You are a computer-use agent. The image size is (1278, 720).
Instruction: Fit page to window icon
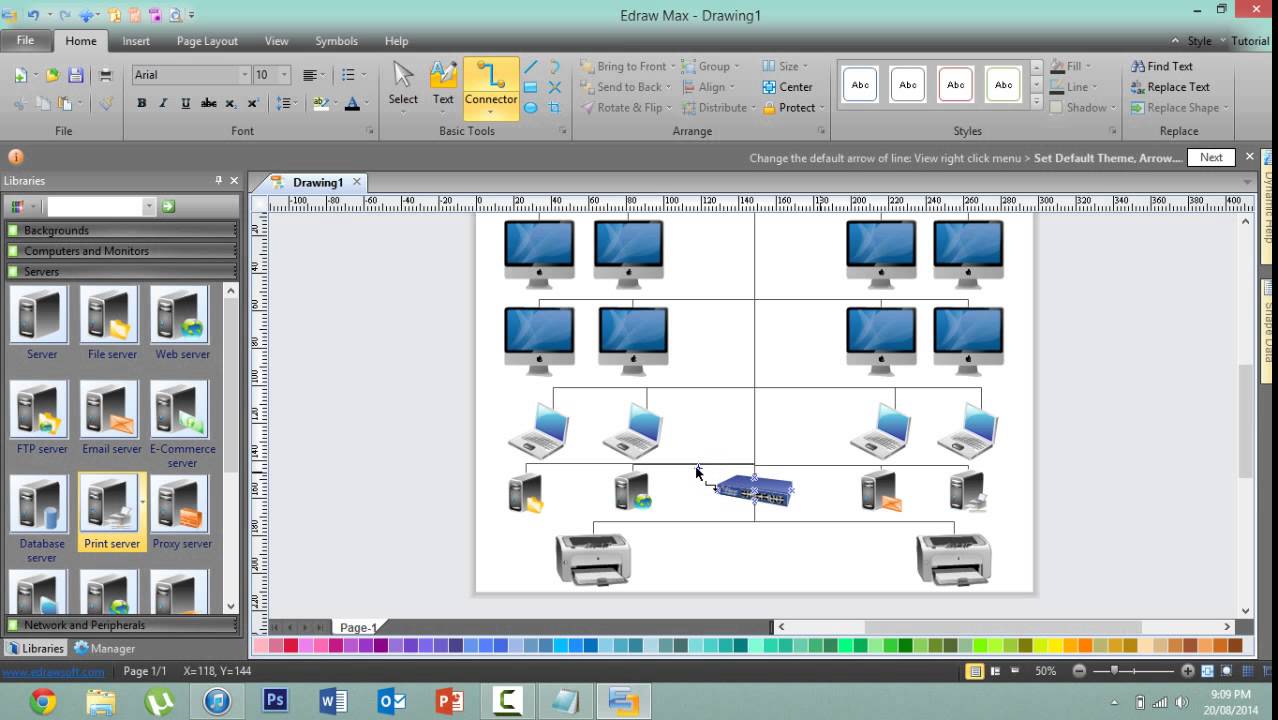pos(1208,671)
